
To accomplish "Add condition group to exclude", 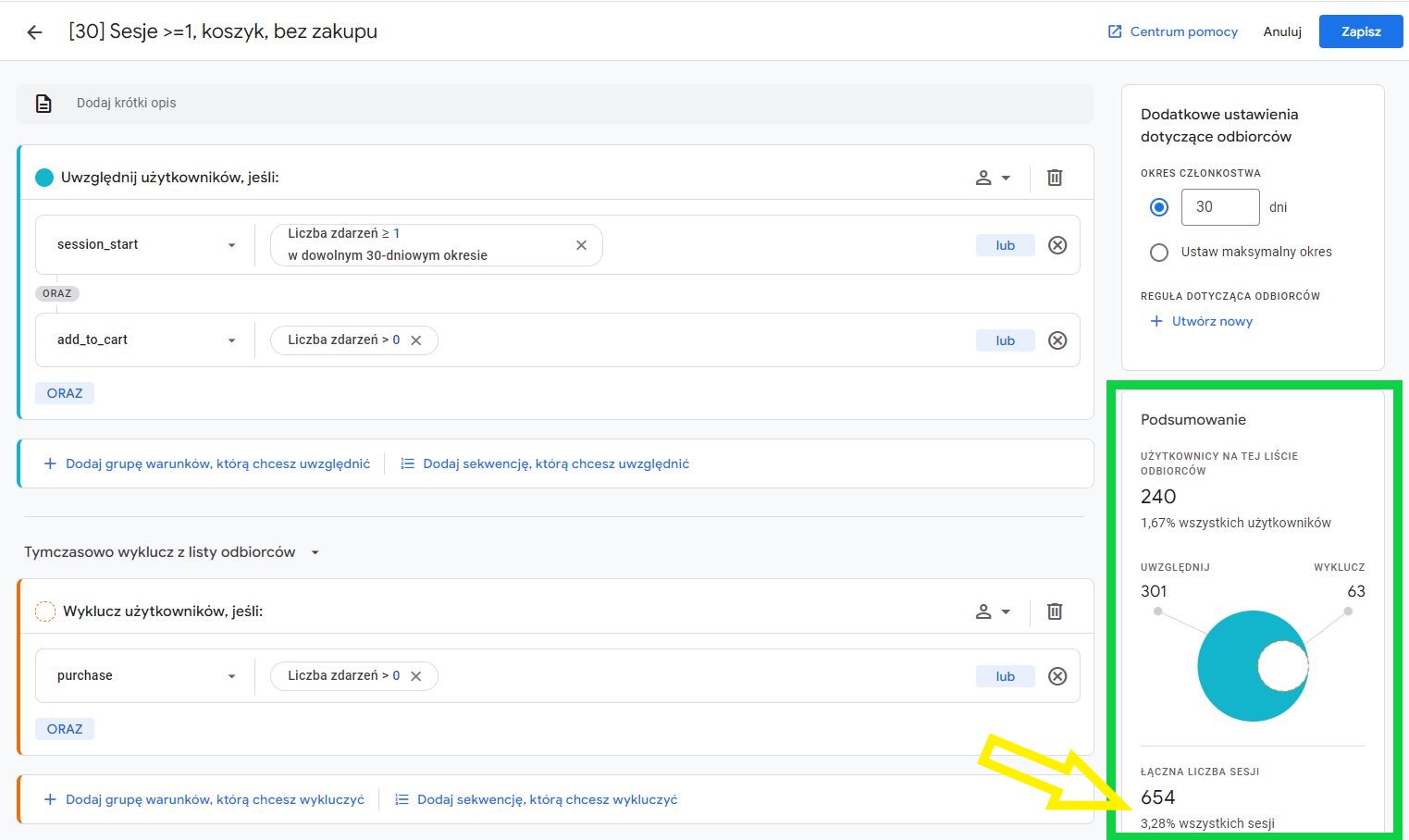I will [204, 799].
